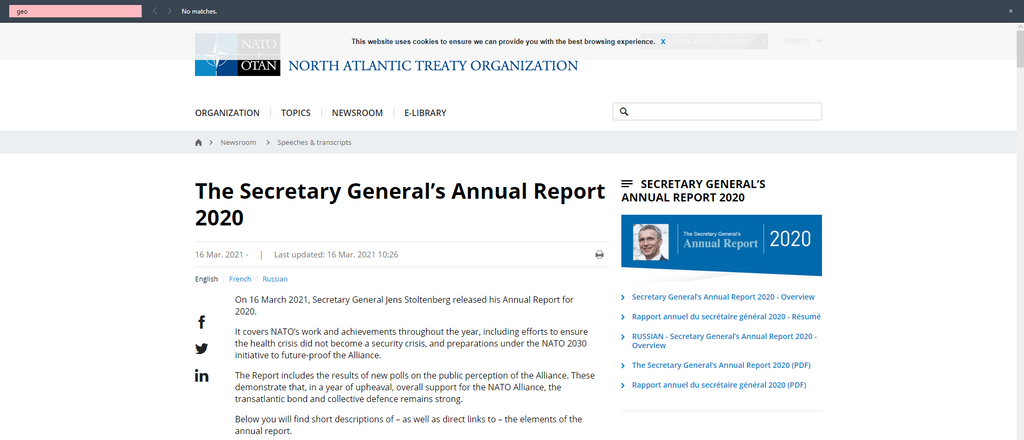Image resolution: width=1024 pixels, height=440 pixels.
Task: Switch article language to French
Action: pyautogui.click(x=240, y=279)
